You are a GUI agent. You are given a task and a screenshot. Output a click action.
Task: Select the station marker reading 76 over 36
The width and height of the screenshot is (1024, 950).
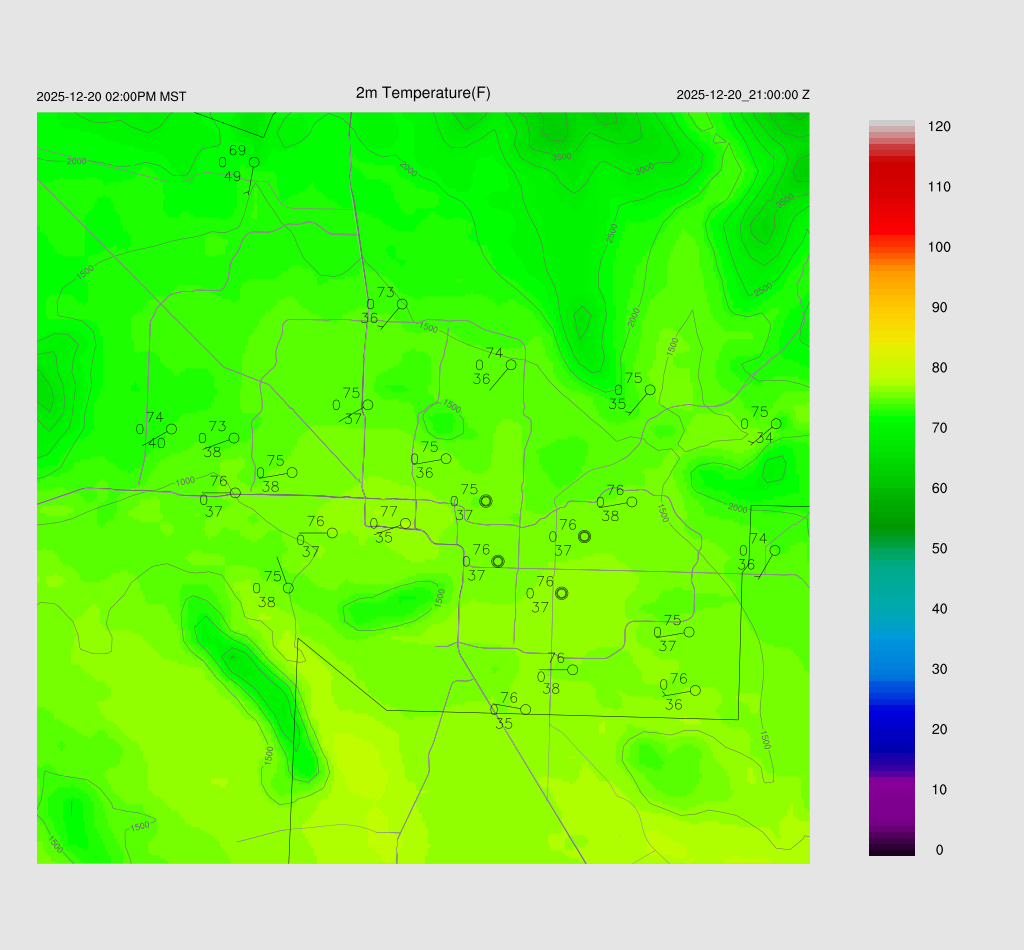pyautogui.click(x=696, y=690)
